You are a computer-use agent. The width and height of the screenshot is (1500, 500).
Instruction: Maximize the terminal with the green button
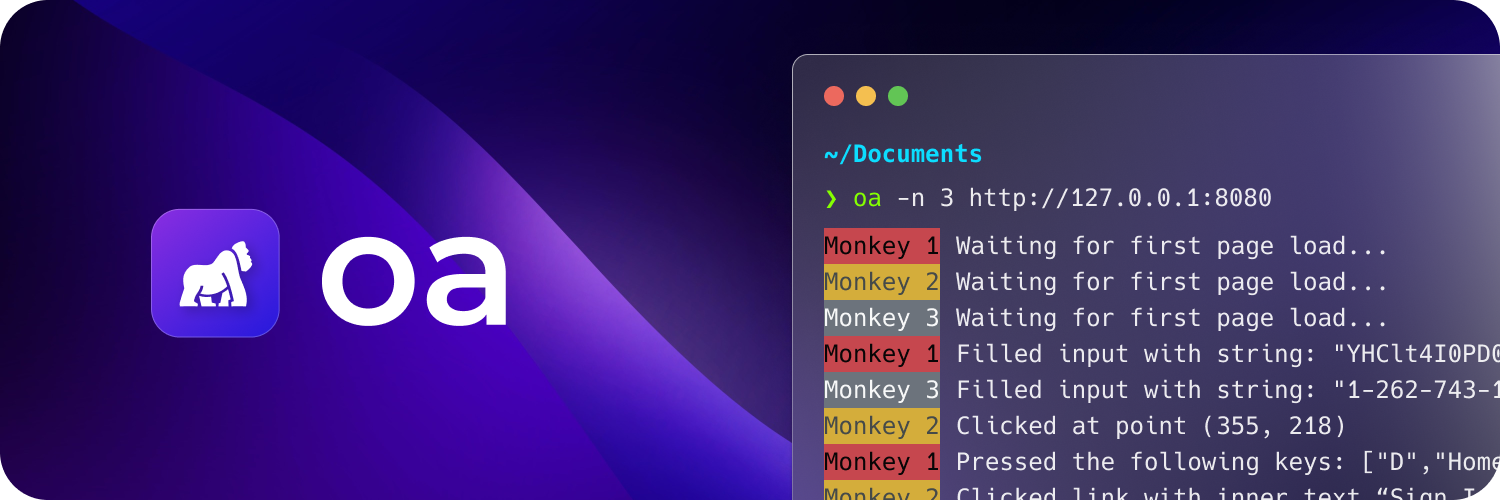pos(898,96)
